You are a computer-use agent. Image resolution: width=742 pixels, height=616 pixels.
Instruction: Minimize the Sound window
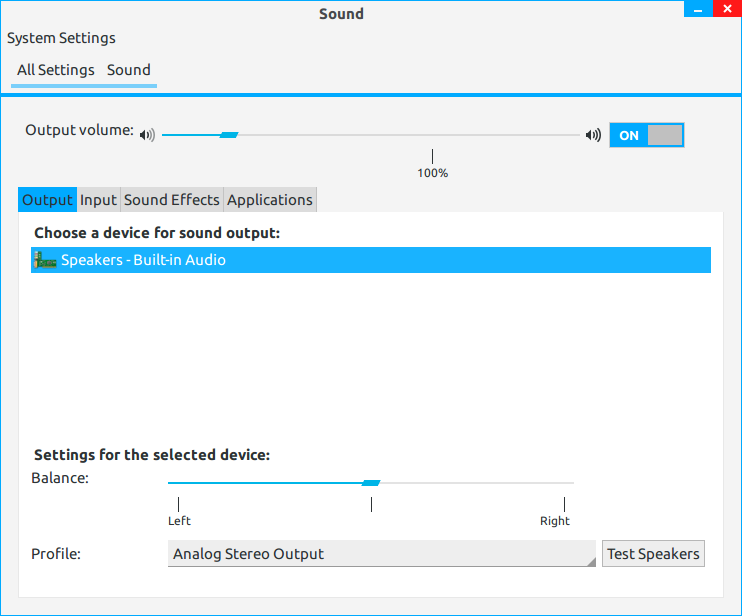coord(696,9)
